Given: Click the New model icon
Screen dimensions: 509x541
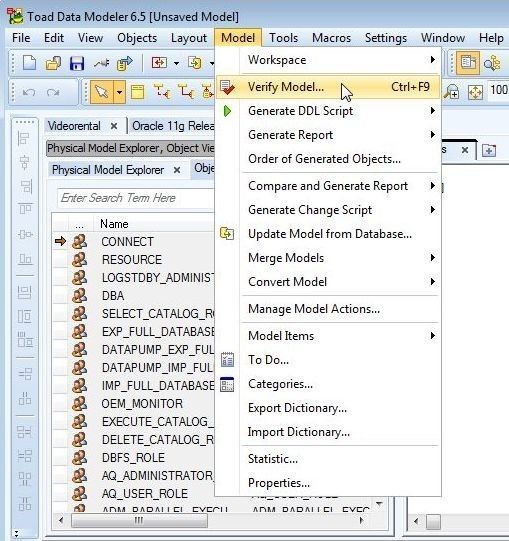Looking at the screenshot, I should 29,63.
